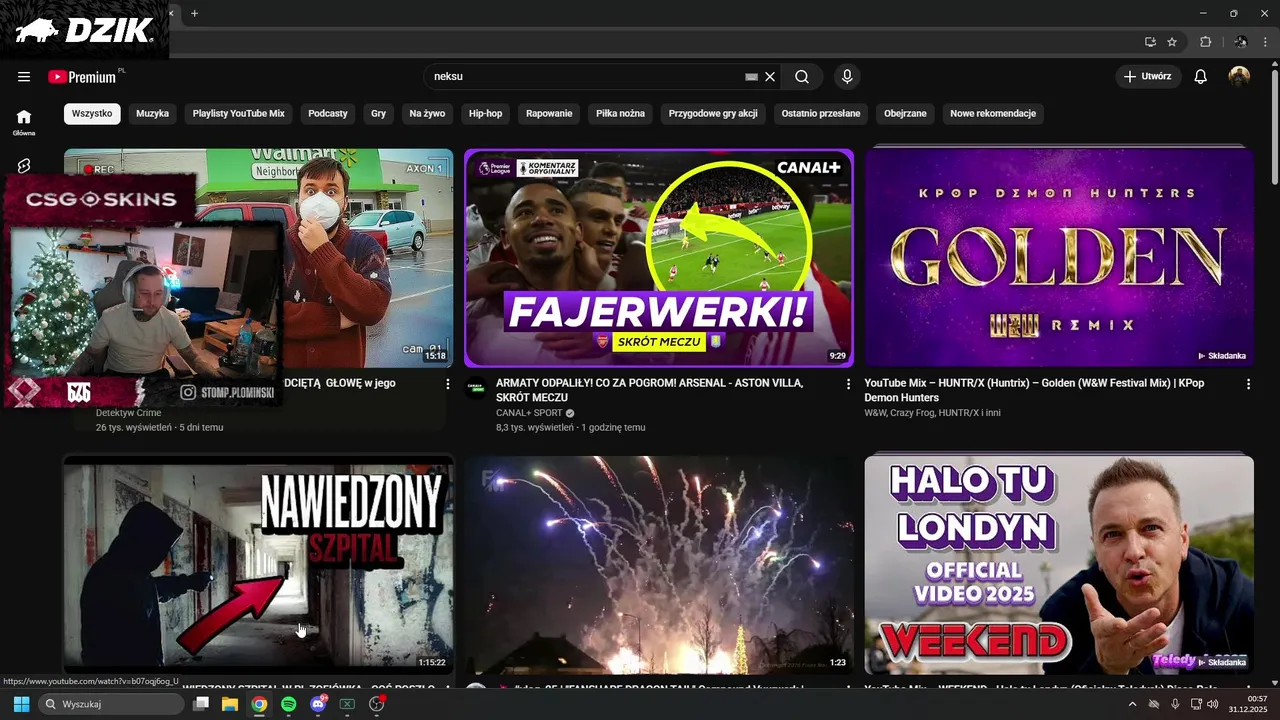The height and width of the screenshot is (720, 1280).
Task: Select the Ostatnio przesłane chip
Action: (x=821, y=113)
